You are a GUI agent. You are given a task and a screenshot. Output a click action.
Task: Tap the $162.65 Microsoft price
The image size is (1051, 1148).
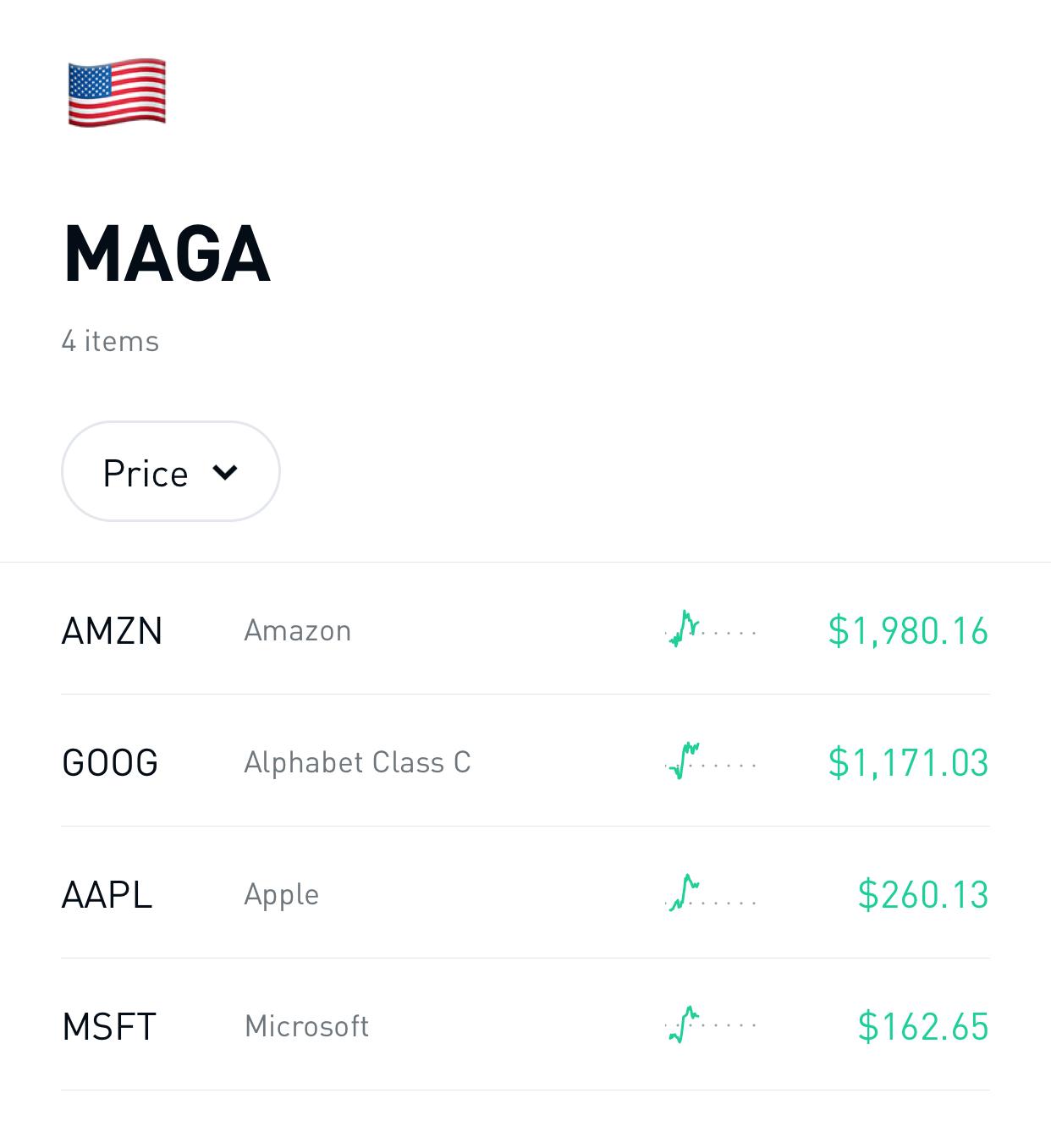923,1027
